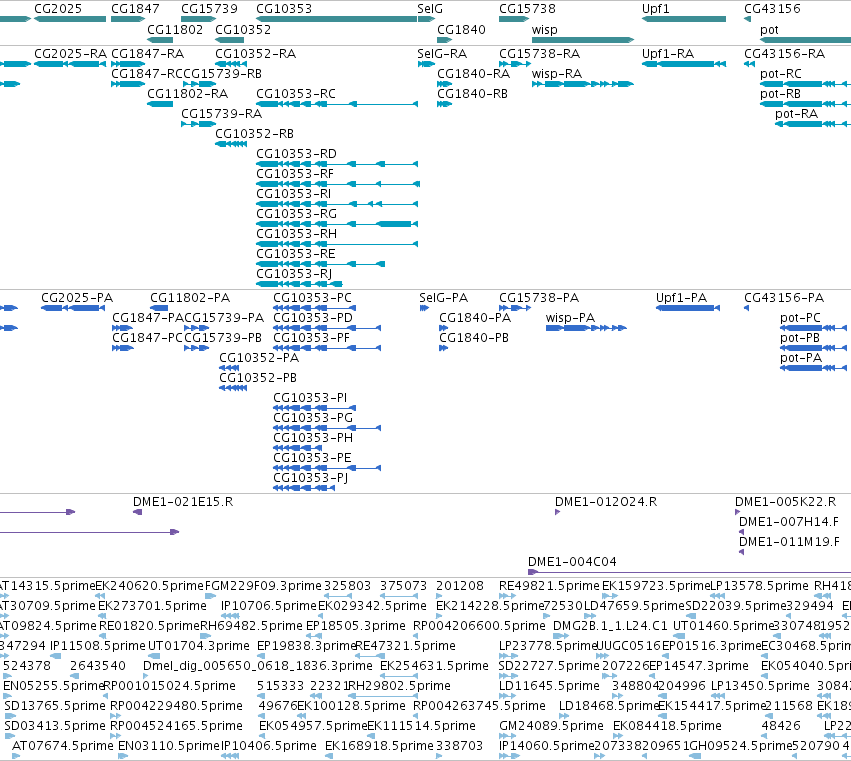
Task: Click the CG10352 gene label
Action: pyautogui.click(x=243, y=29)
